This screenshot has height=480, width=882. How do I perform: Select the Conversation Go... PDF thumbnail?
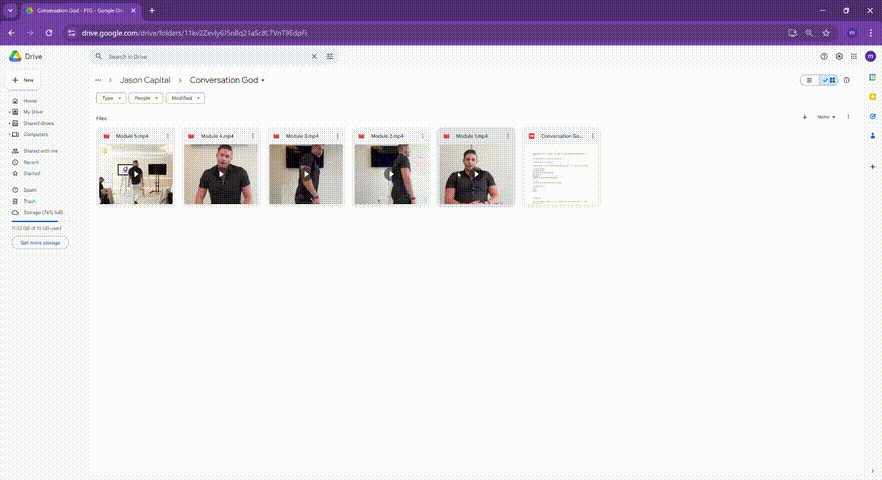(x=561, y=174)
